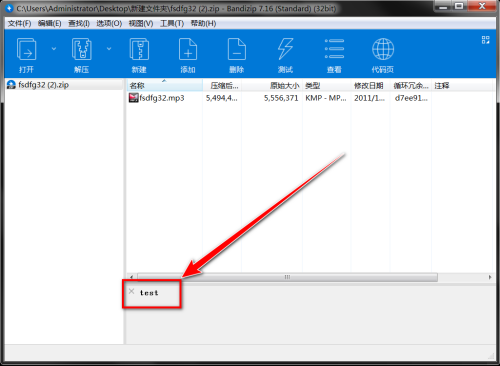Expand the dropdown arrow beside Extract

pyautogui.click(x=109, y=49)
